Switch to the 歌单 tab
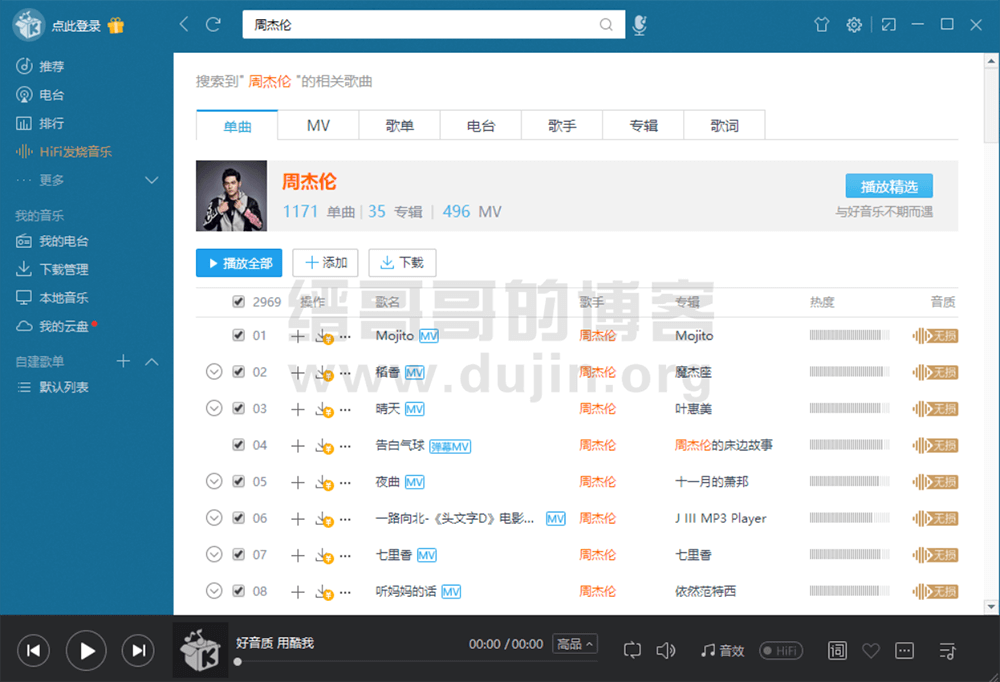 [399, 125]
